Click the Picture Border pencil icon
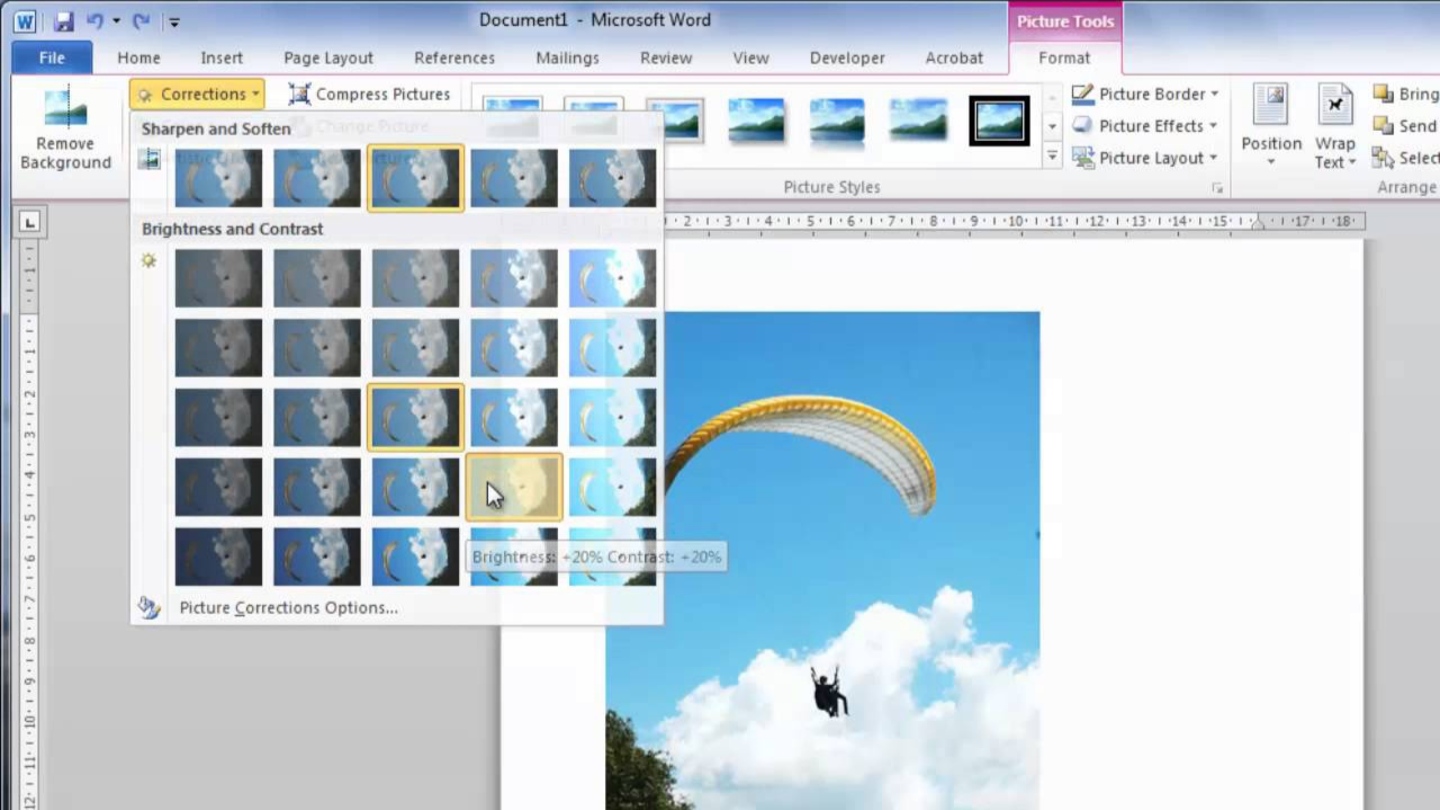Viewport: 1440px width, 810px height. coord(1082,94)
